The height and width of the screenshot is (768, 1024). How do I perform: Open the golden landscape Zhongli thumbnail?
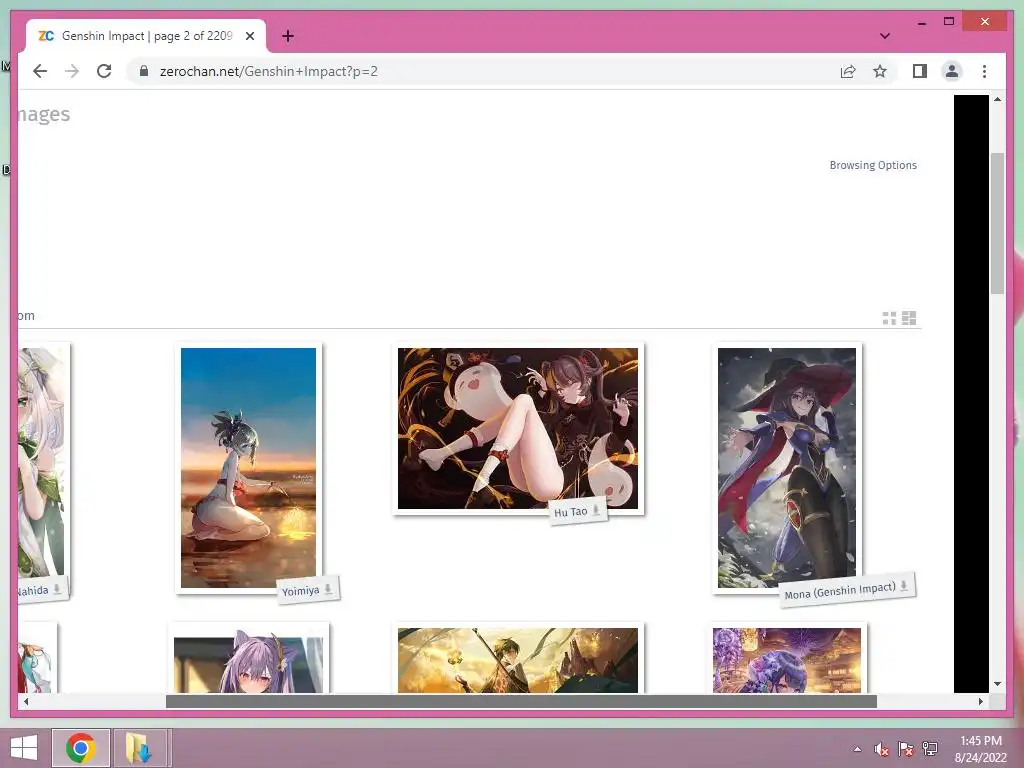click(518, 660)
